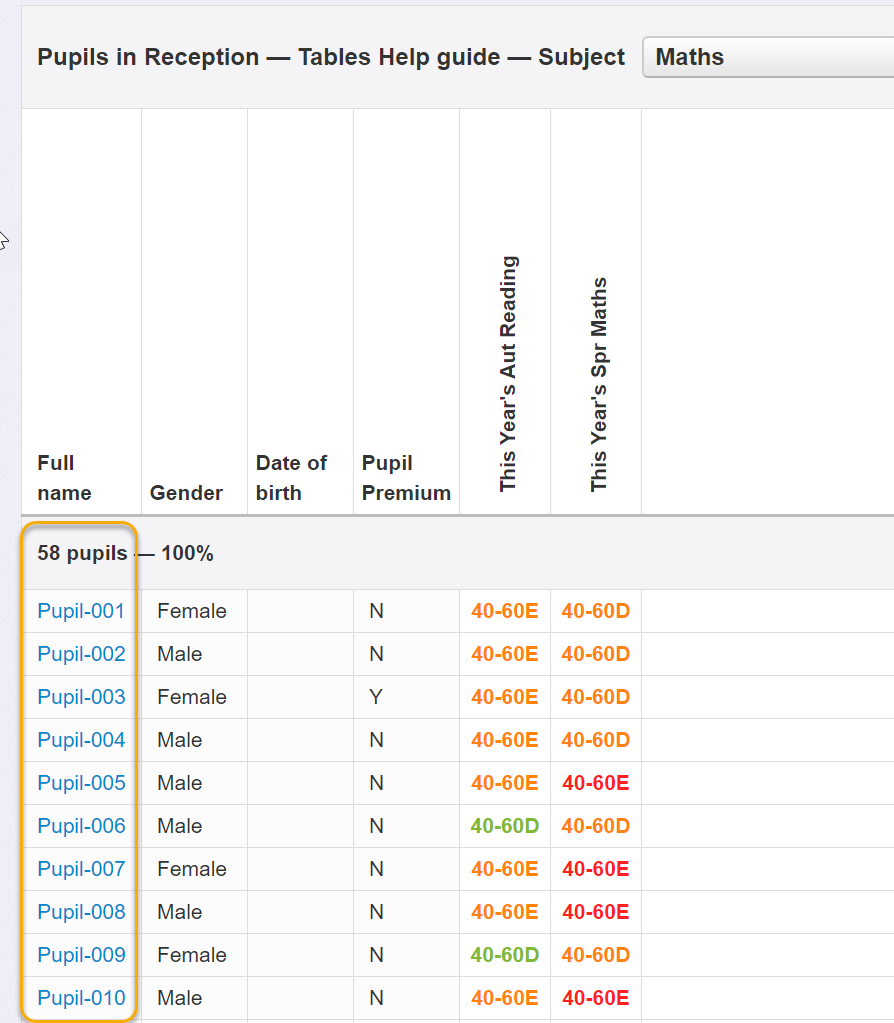The image size is (894, 1023).
Task: Click This Year's Spr Maths column header
Action: tap(598, 385)
